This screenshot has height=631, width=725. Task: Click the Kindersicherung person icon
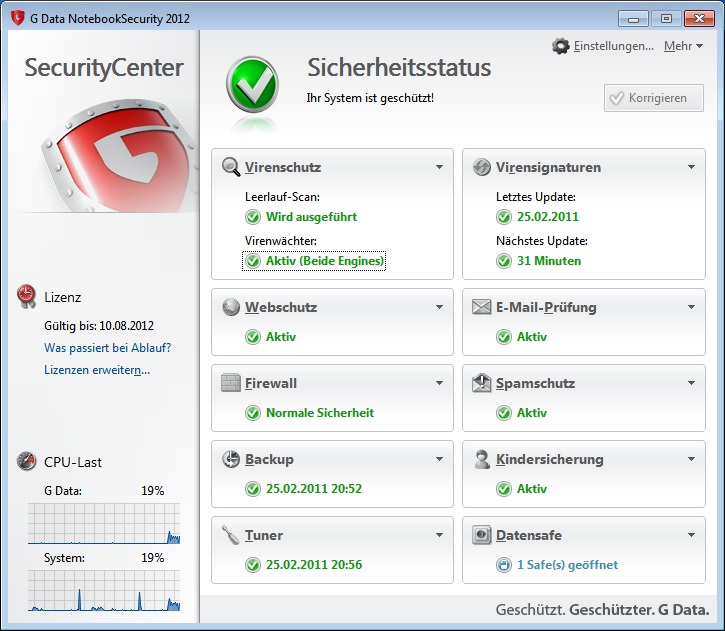click(482, 459)
